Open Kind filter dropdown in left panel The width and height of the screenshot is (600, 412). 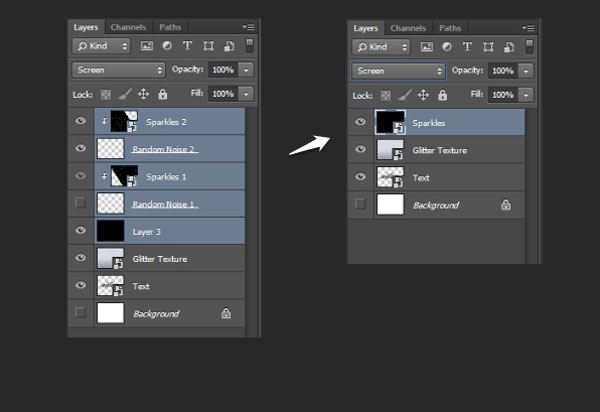click(101, 46)
